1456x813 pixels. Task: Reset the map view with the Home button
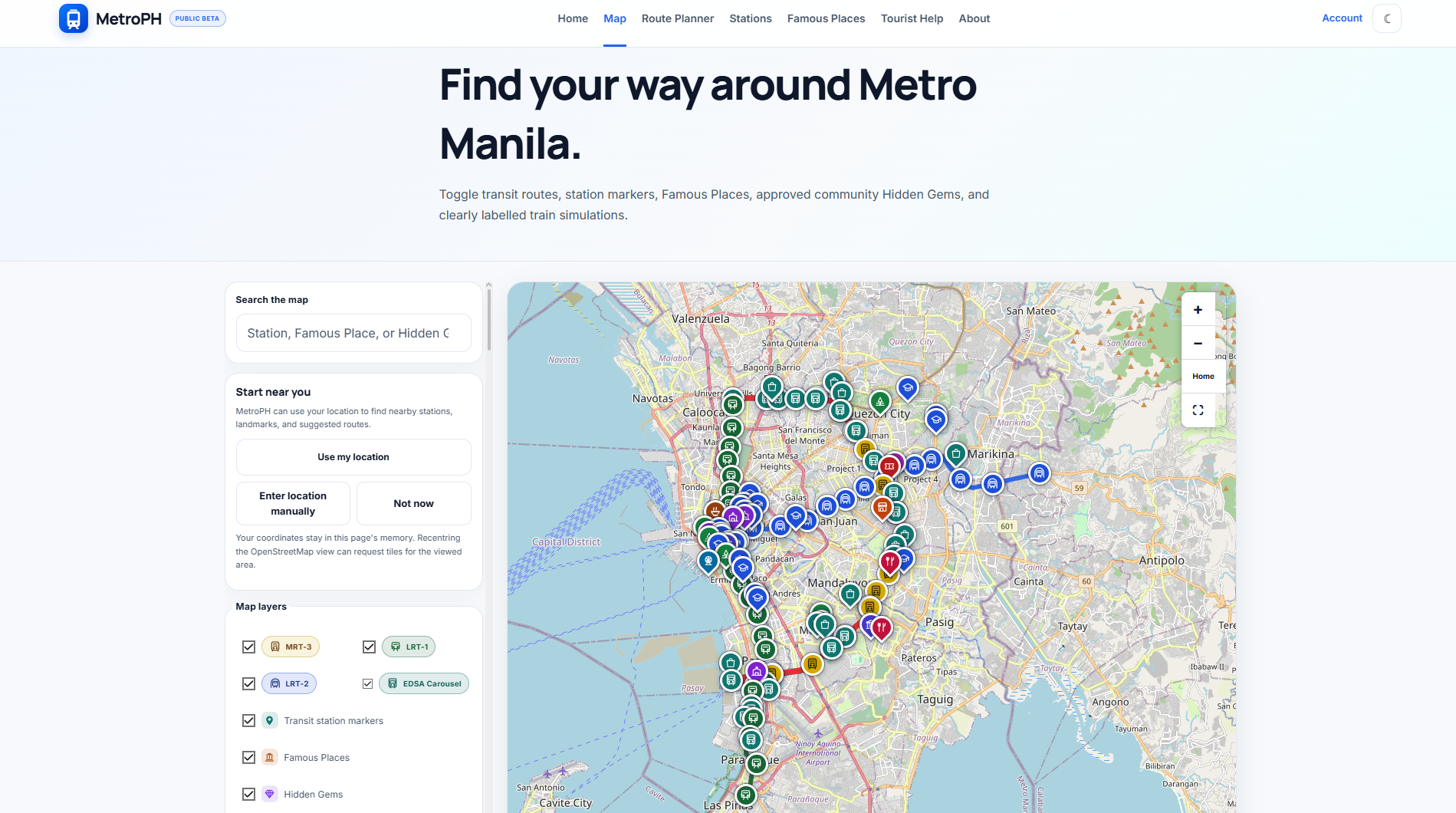[x=1203, y=376]
